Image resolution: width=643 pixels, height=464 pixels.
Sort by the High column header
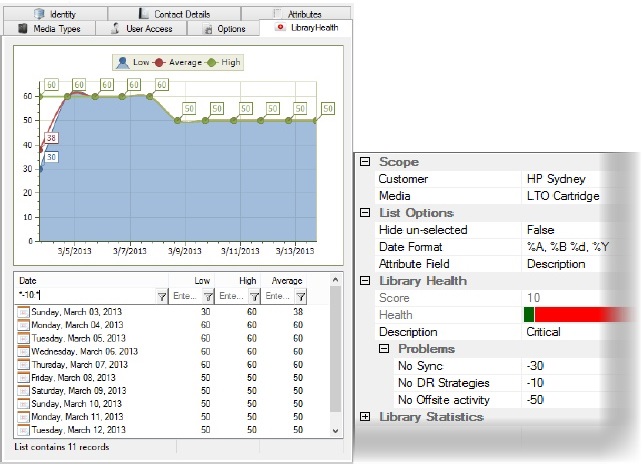(238, 281)
